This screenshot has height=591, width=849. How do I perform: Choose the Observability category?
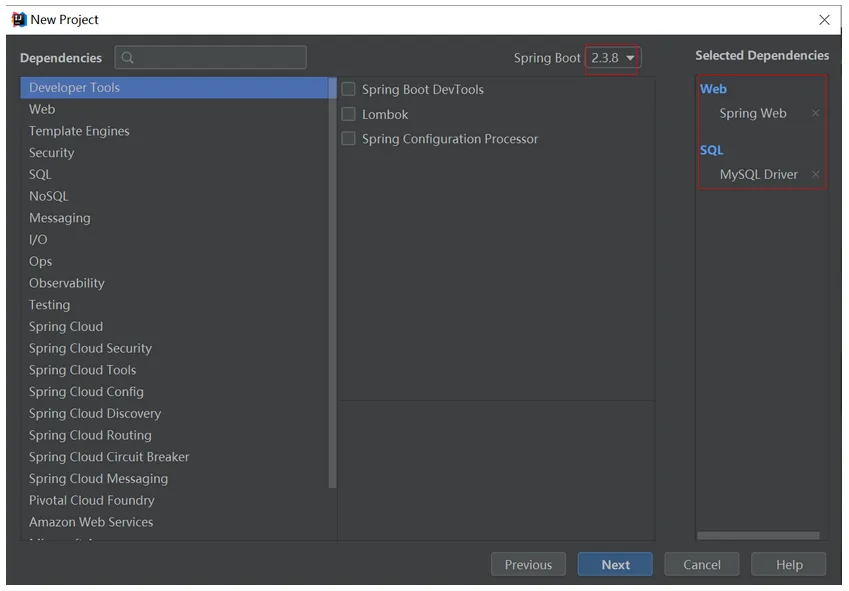(174, 283)
